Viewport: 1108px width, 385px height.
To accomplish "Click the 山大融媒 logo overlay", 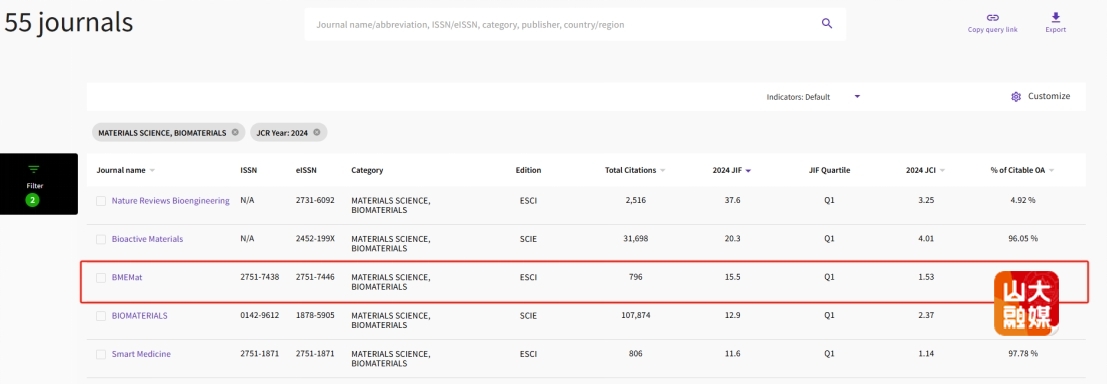I will pos(1026,303).
